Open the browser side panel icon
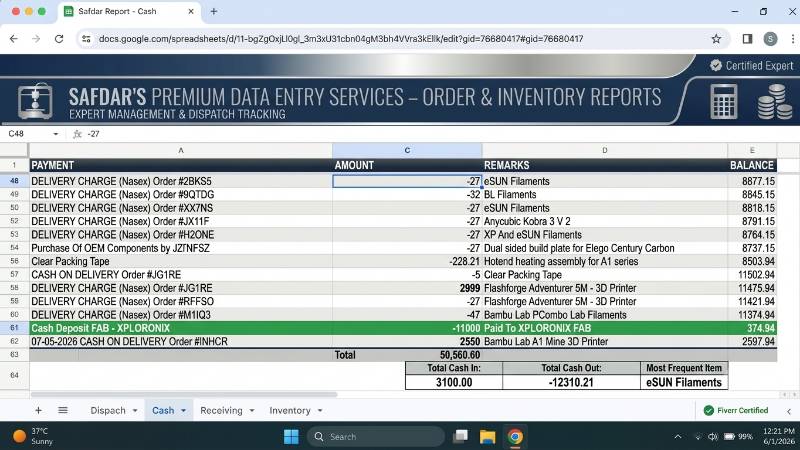Screen dimensions: 800x450 [747, 39]
